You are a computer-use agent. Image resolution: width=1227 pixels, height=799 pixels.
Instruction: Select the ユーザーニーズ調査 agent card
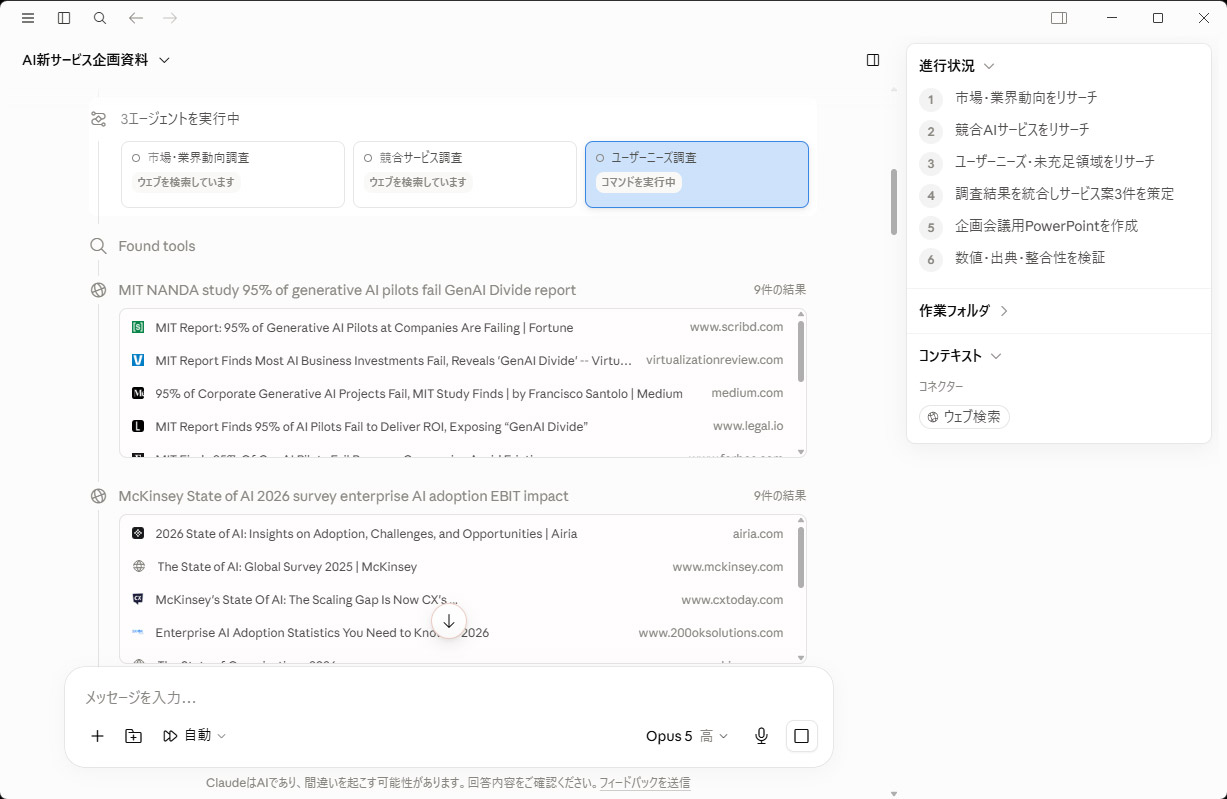click(697, 174)
